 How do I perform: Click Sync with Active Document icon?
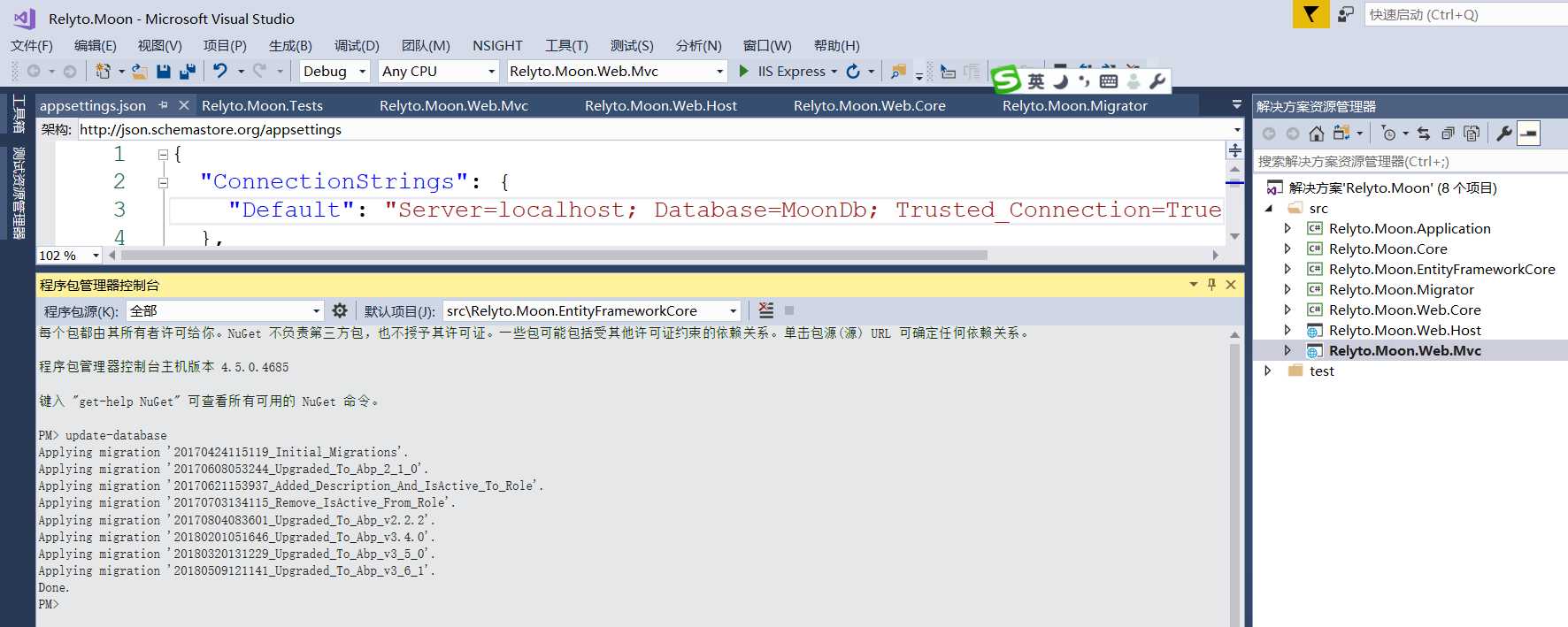[1424, 134]
